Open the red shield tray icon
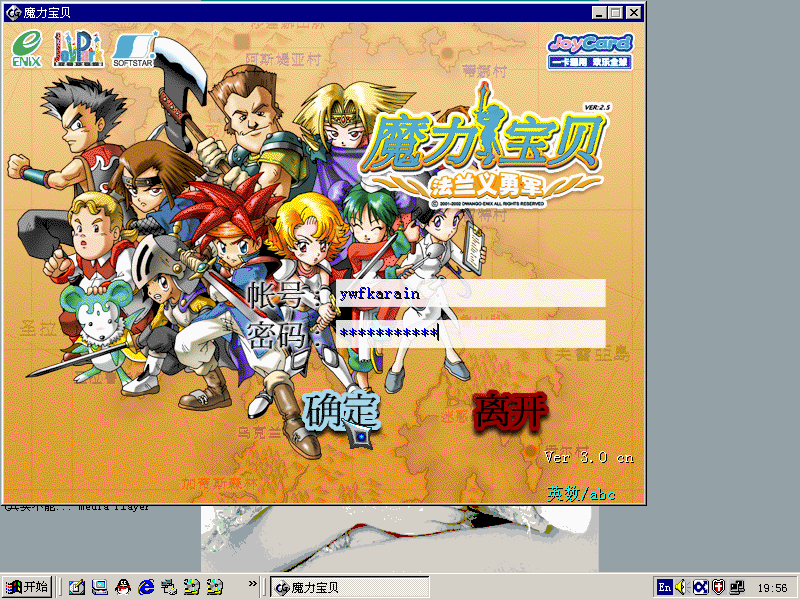The image size is (800, 600). coord(718,587)
